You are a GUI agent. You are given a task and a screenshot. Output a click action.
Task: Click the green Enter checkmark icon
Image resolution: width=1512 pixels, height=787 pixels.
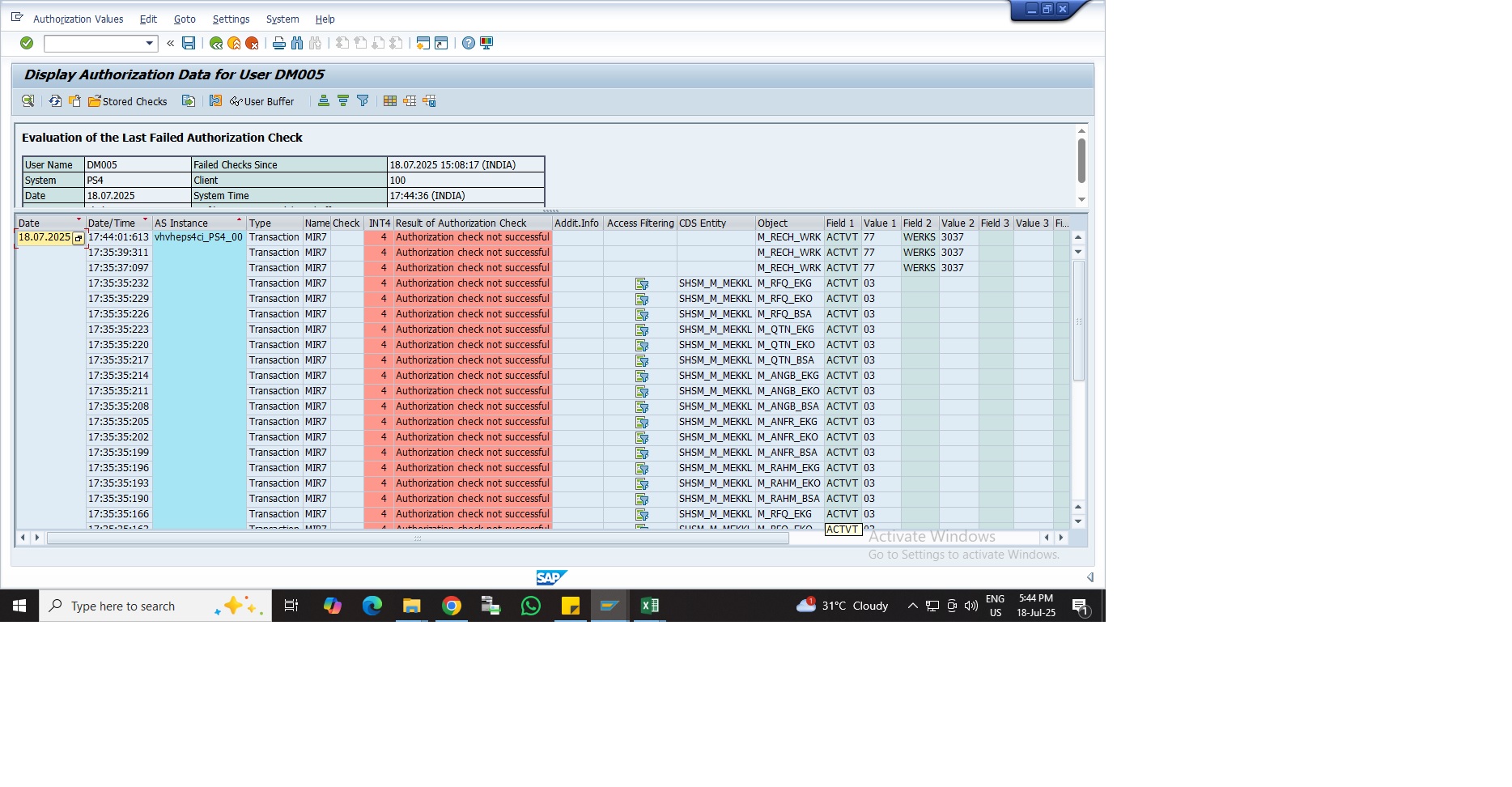pyautogui.click(x=27, y=43)
